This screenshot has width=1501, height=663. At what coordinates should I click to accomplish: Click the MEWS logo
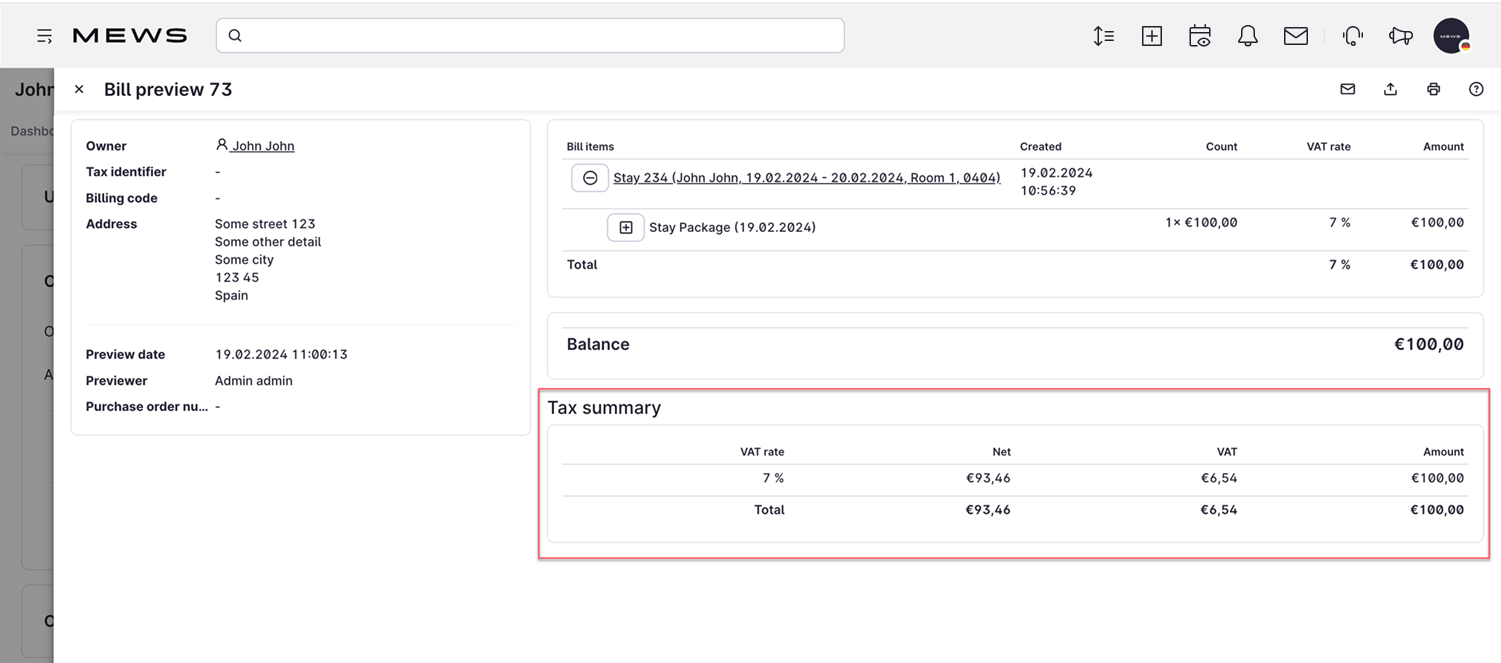129,36
